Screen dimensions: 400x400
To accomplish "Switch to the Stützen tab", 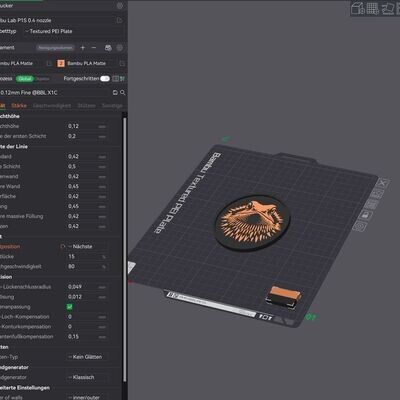I will pos(86,106).
